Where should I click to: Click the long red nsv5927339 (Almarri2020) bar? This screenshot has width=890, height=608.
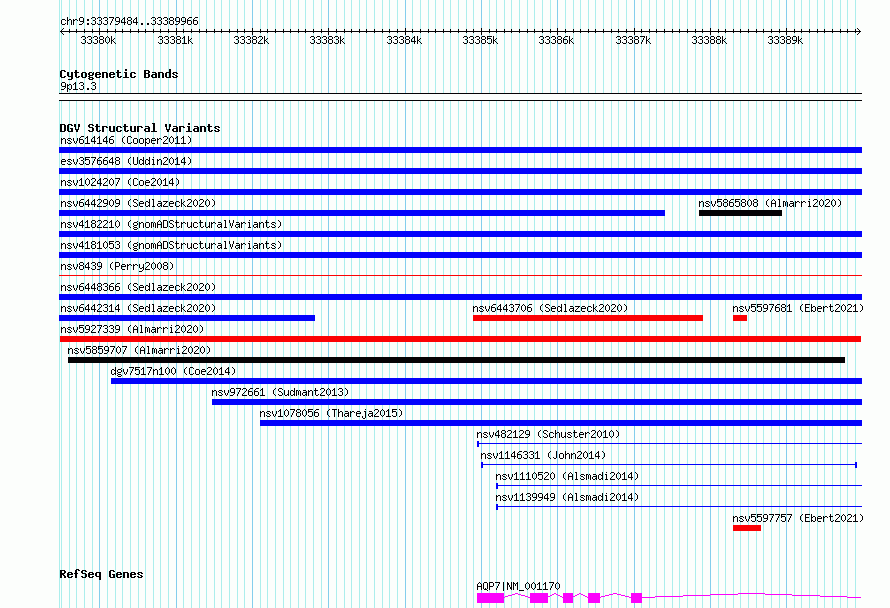(460, 339)
